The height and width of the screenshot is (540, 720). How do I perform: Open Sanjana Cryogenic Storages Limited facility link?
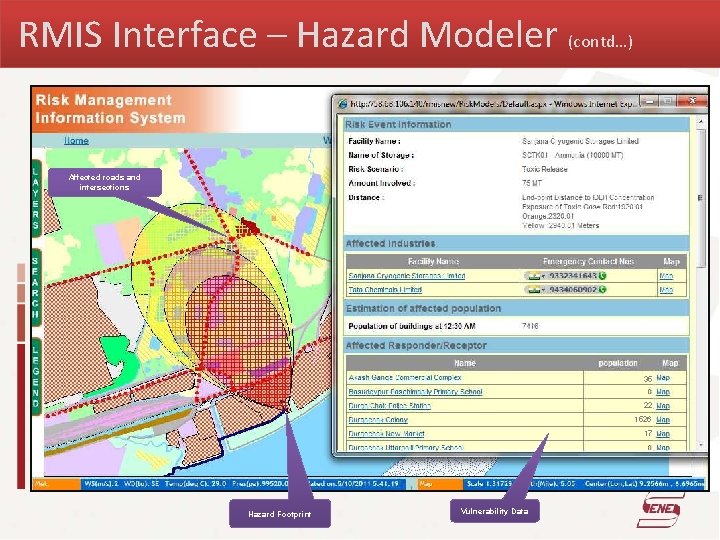(406, 276)
